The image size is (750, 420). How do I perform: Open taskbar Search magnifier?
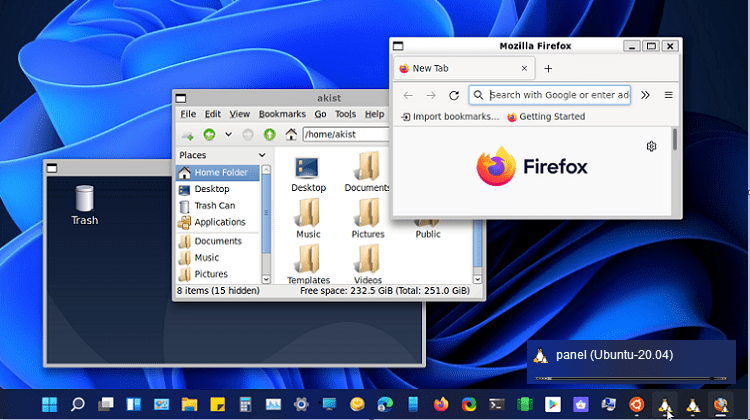[77, 404]
